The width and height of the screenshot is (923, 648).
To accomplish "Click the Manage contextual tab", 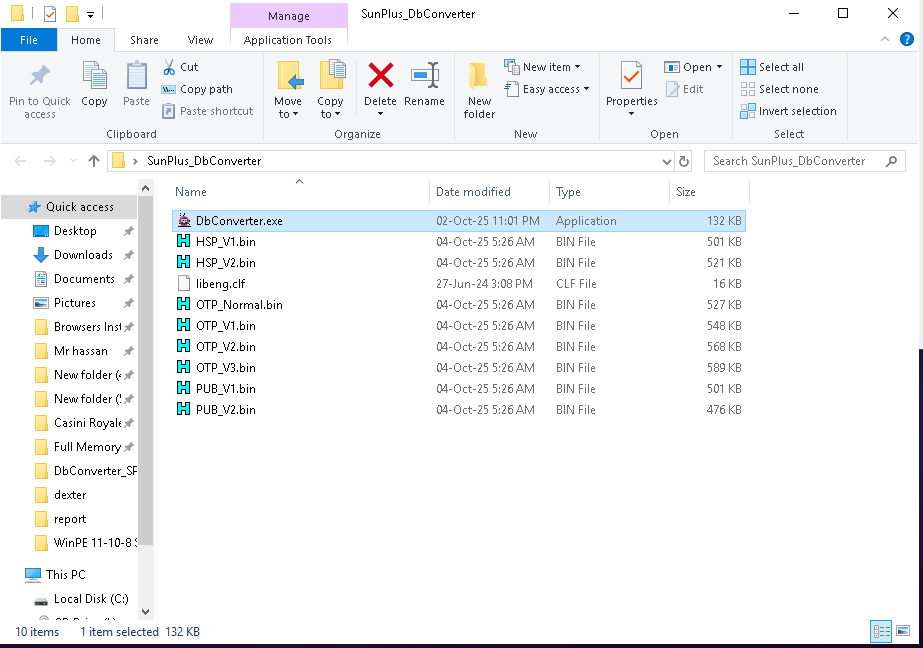I will pyautogui.click(x=288, y=16).
